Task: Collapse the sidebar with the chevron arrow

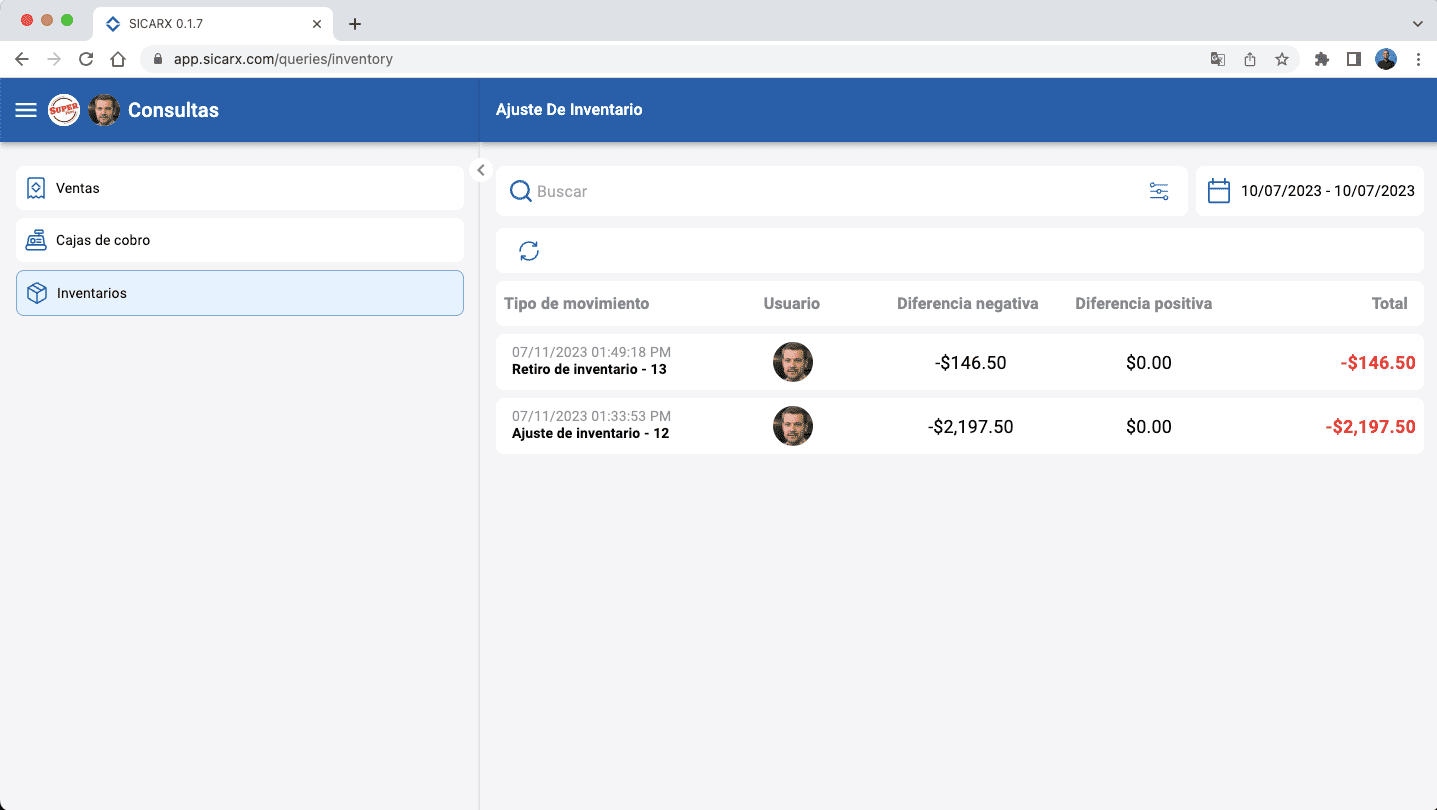Action: [481, 170]
